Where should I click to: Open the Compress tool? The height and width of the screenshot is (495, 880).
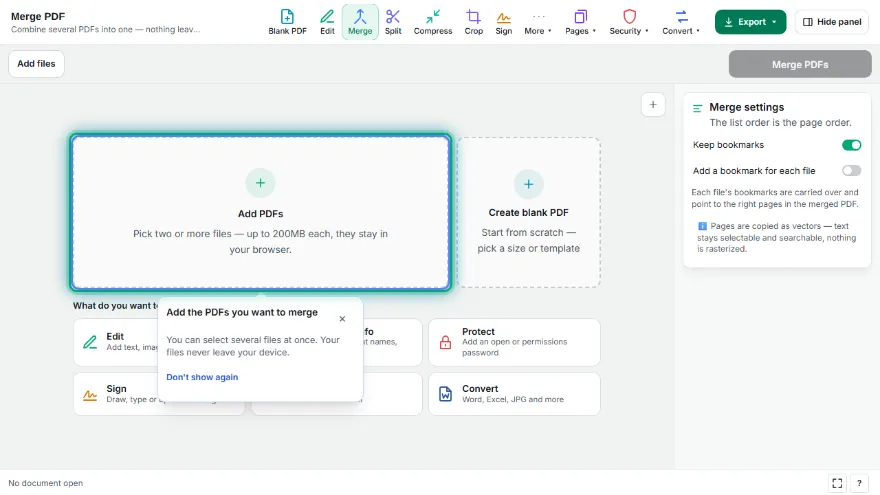[433, 22]
